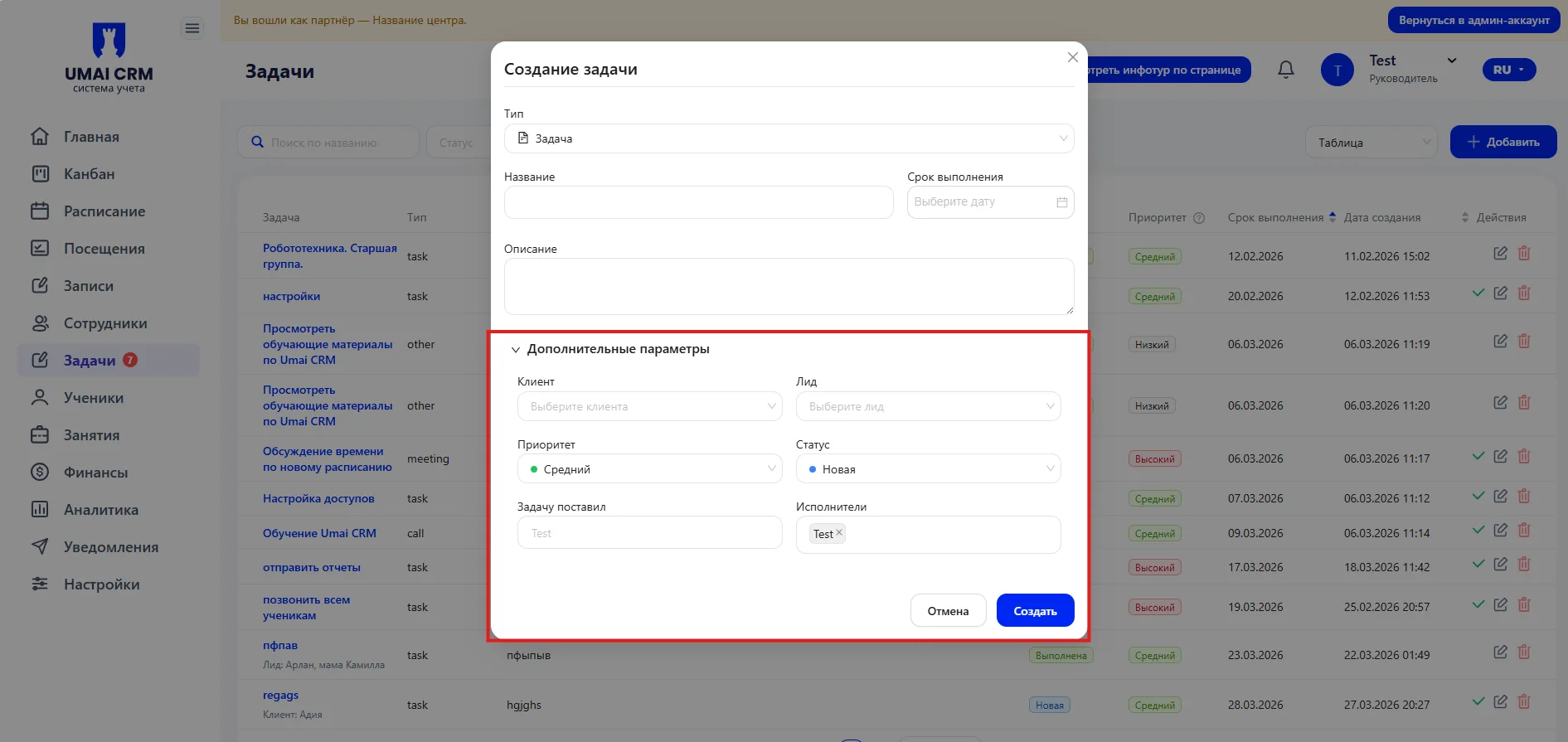Screen dimensions: 1568x742
Task: Sort by Дата создания column arrows
Action: (1465, 217)
